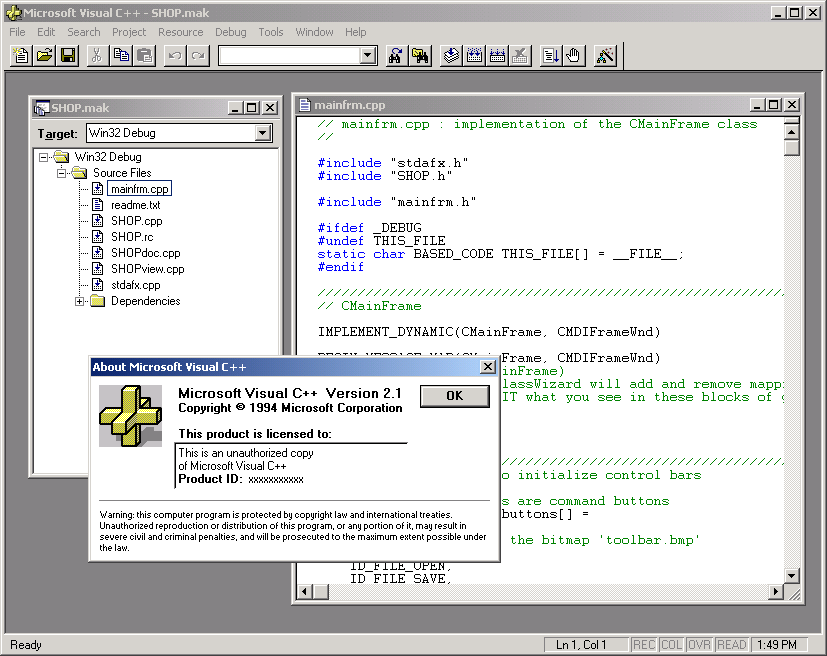Select mainfrm.cpp in the project tree
This screenshot has width=827, height=656.
pyautogui.click(x=139, y=189)
